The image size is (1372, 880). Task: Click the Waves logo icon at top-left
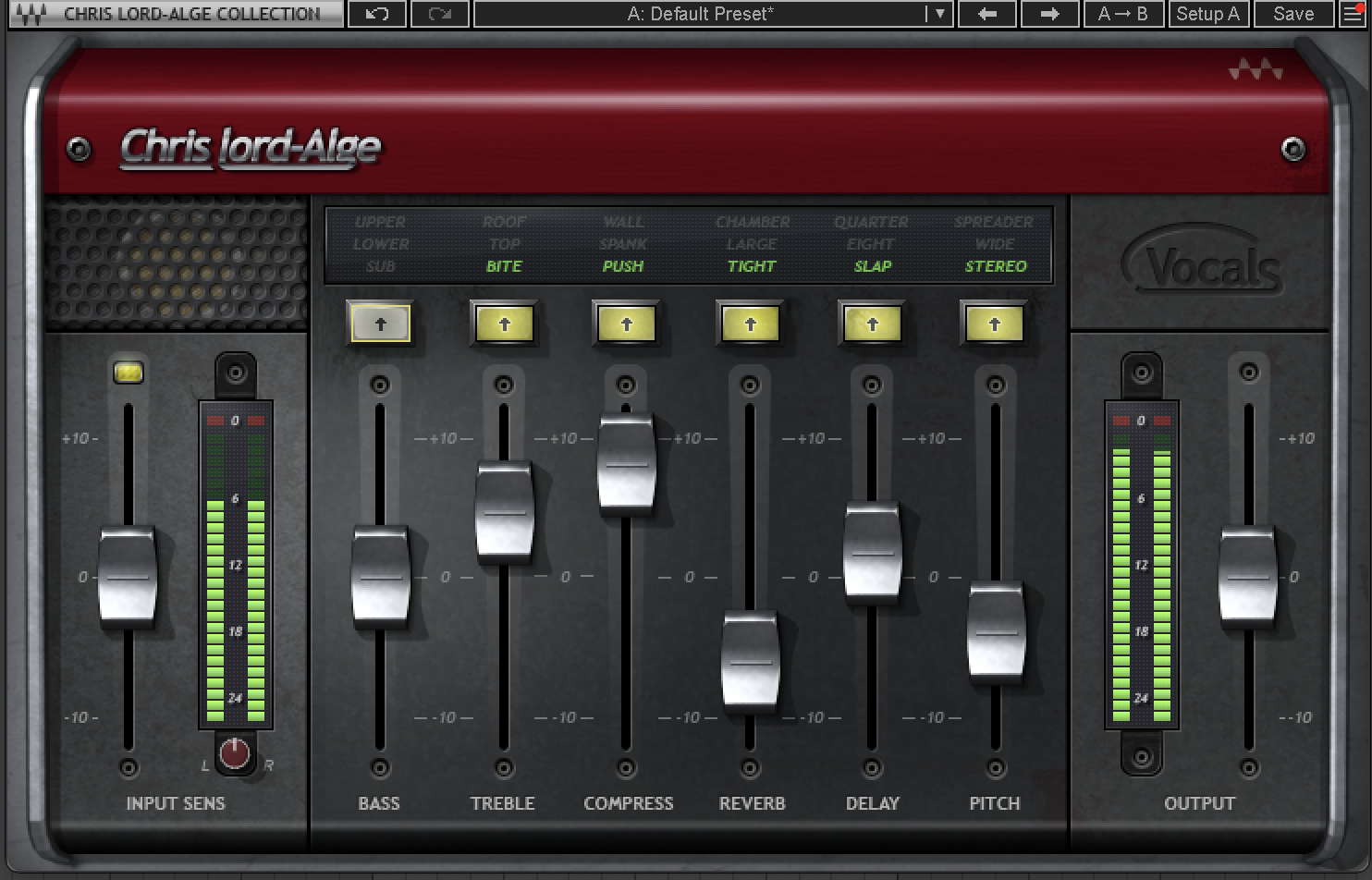31,15
